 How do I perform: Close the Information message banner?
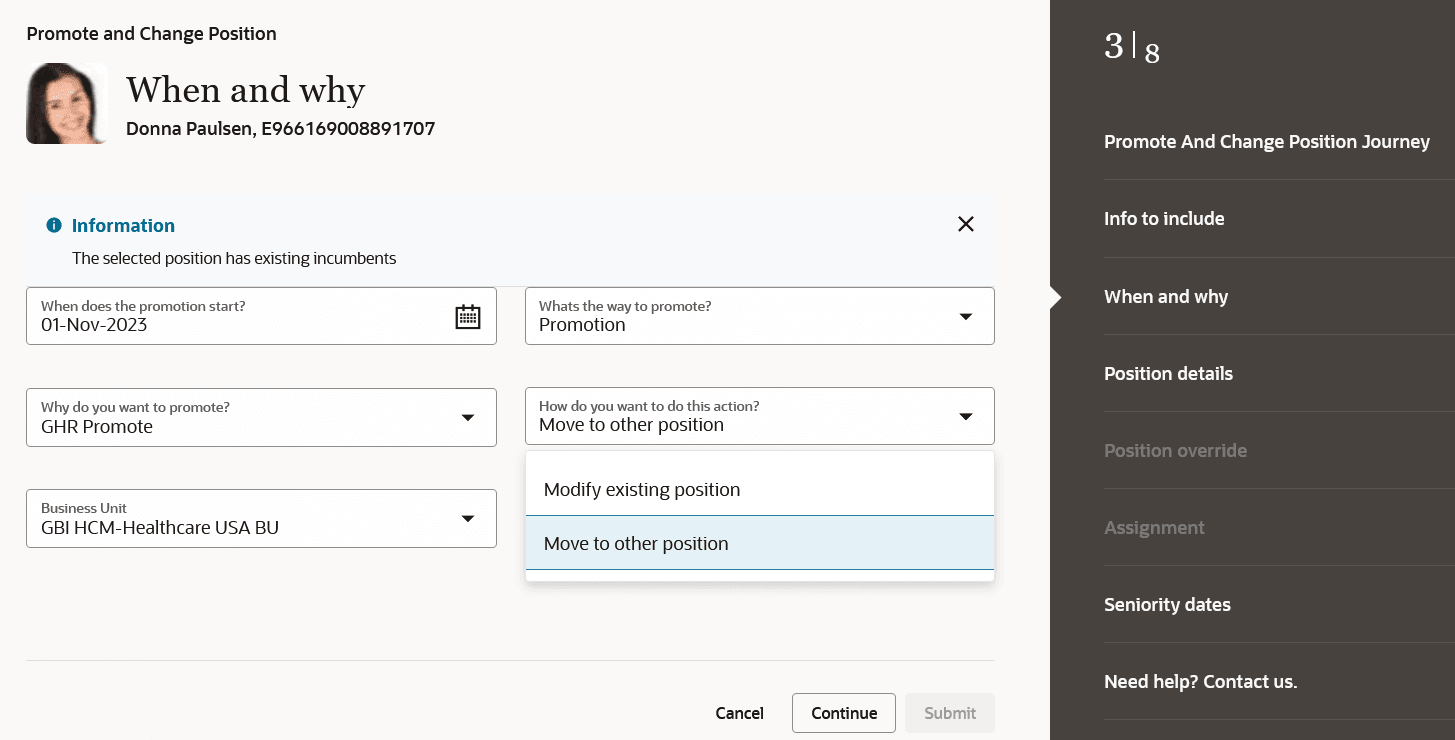click(965, 224)
